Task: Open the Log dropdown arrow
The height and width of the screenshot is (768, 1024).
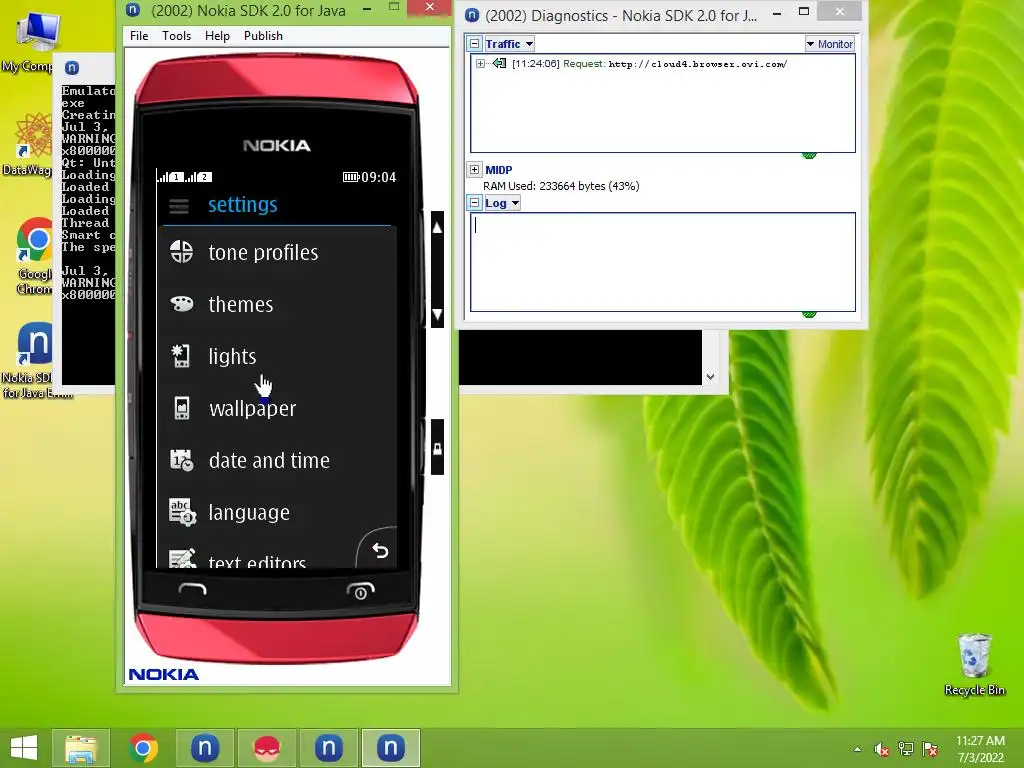Action: coord(515,202)
